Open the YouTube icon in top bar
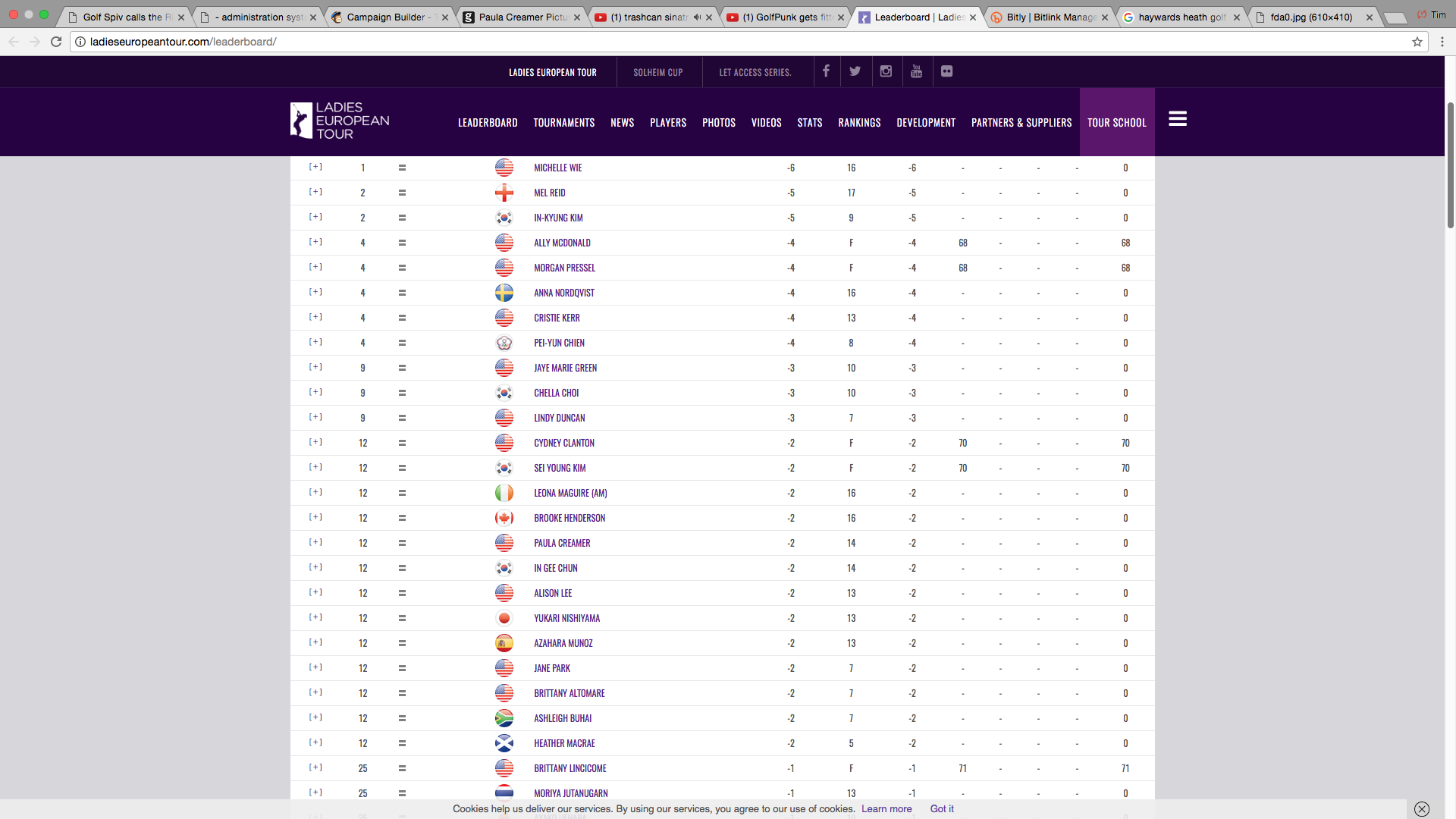 point(916,71)
